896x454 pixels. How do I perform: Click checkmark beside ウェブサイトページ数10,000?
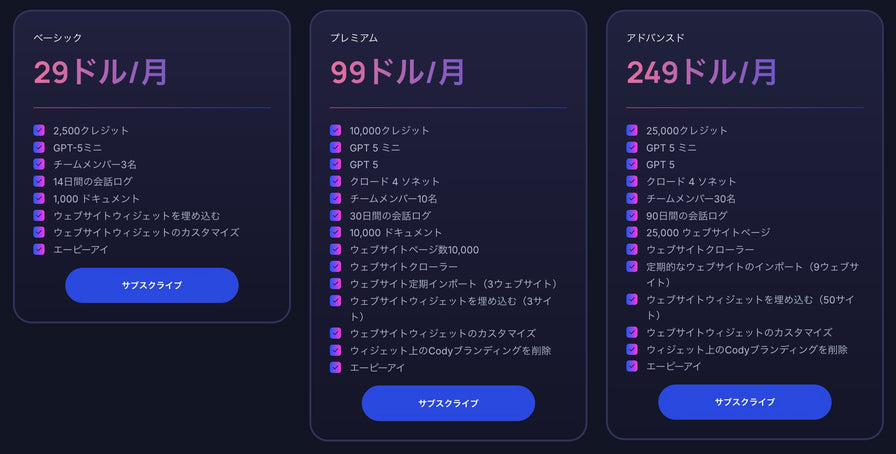(x=335, y=249)
